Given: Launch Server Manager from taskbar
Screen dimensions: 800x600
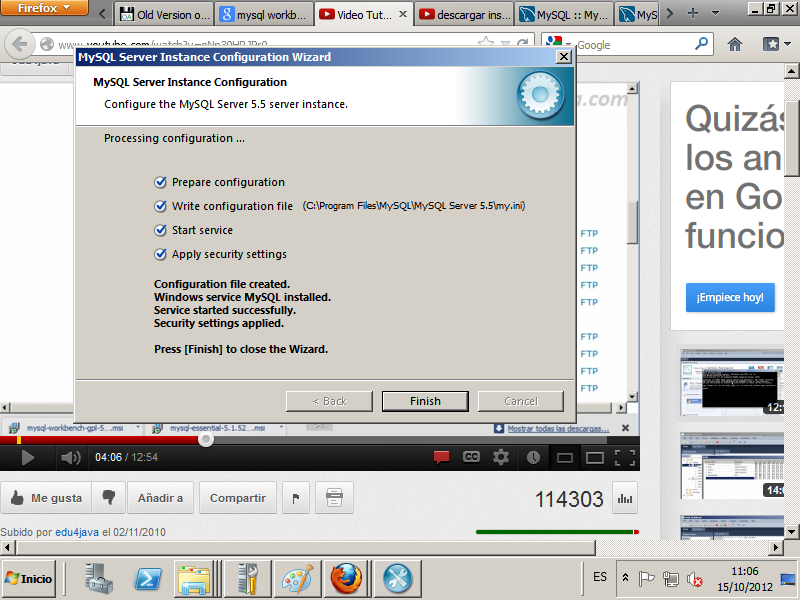Looking at the screenshot, I should [x=98, y=579].
